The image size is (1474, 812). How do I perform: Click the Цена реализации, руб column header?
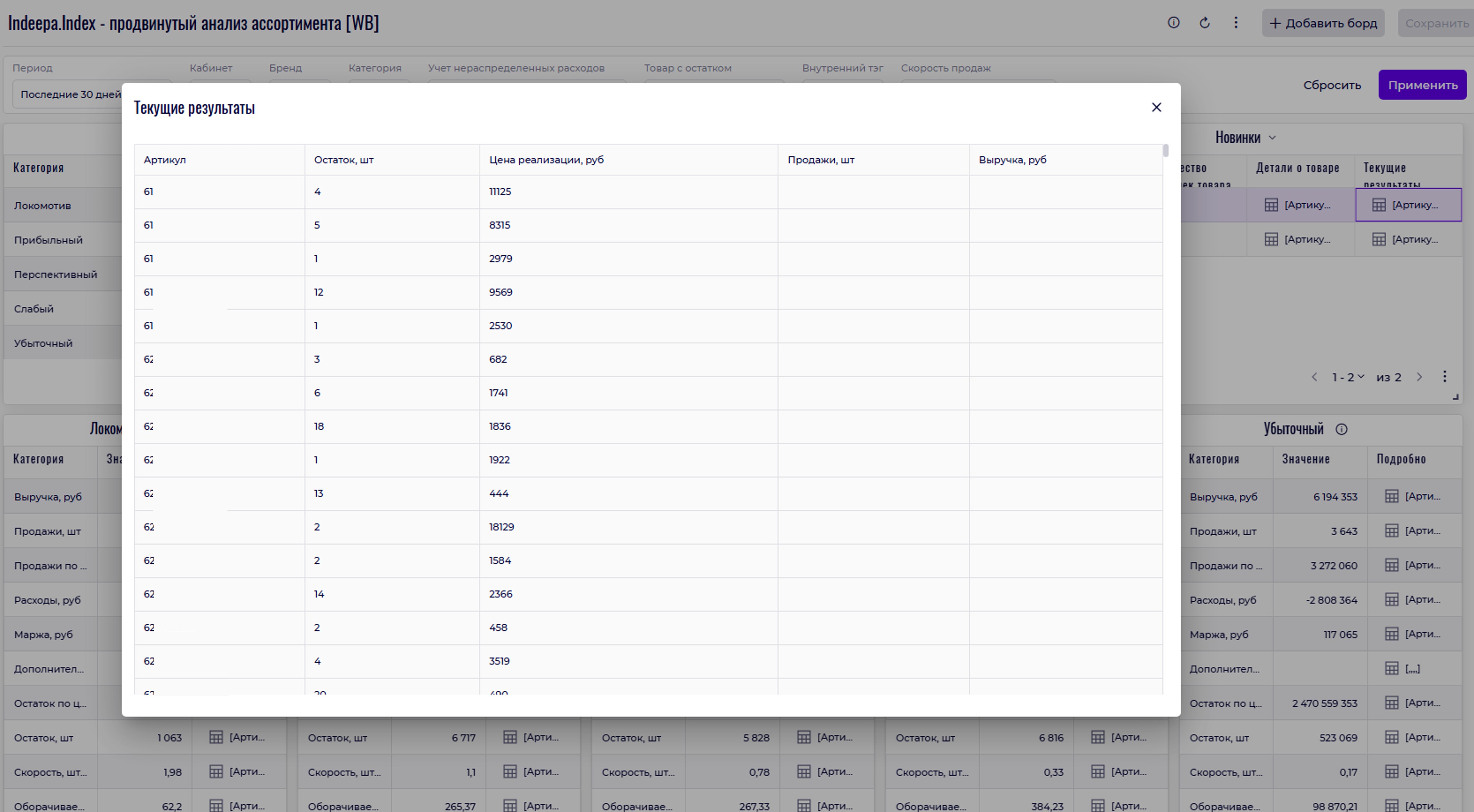(x=546, y=160)
